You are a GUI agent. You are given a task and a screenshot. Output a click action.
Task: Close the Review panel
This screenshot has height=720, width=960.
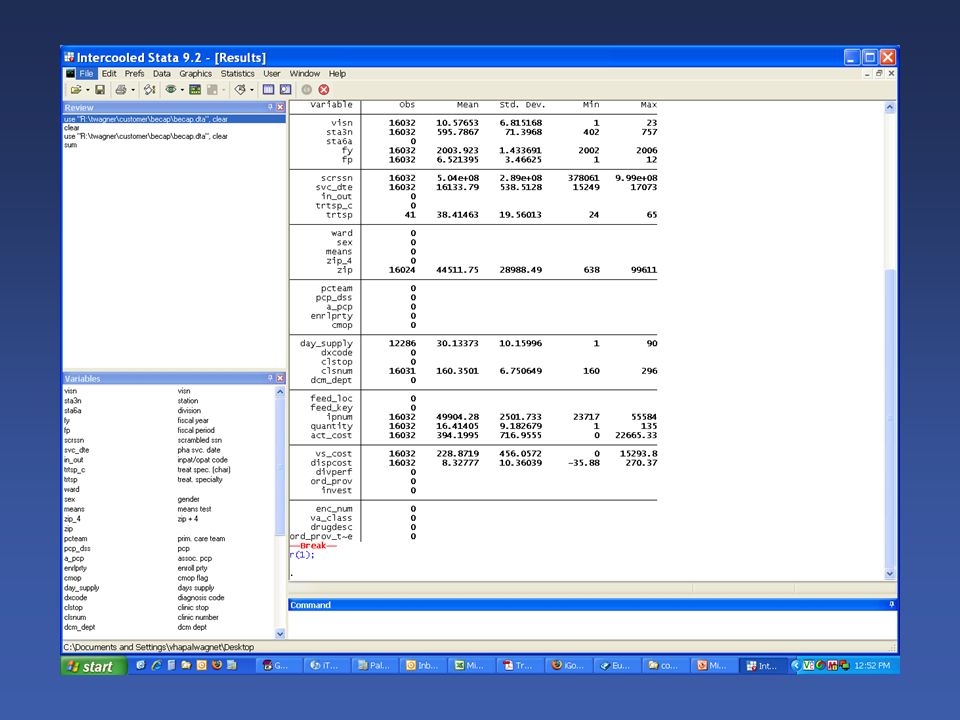280,107
